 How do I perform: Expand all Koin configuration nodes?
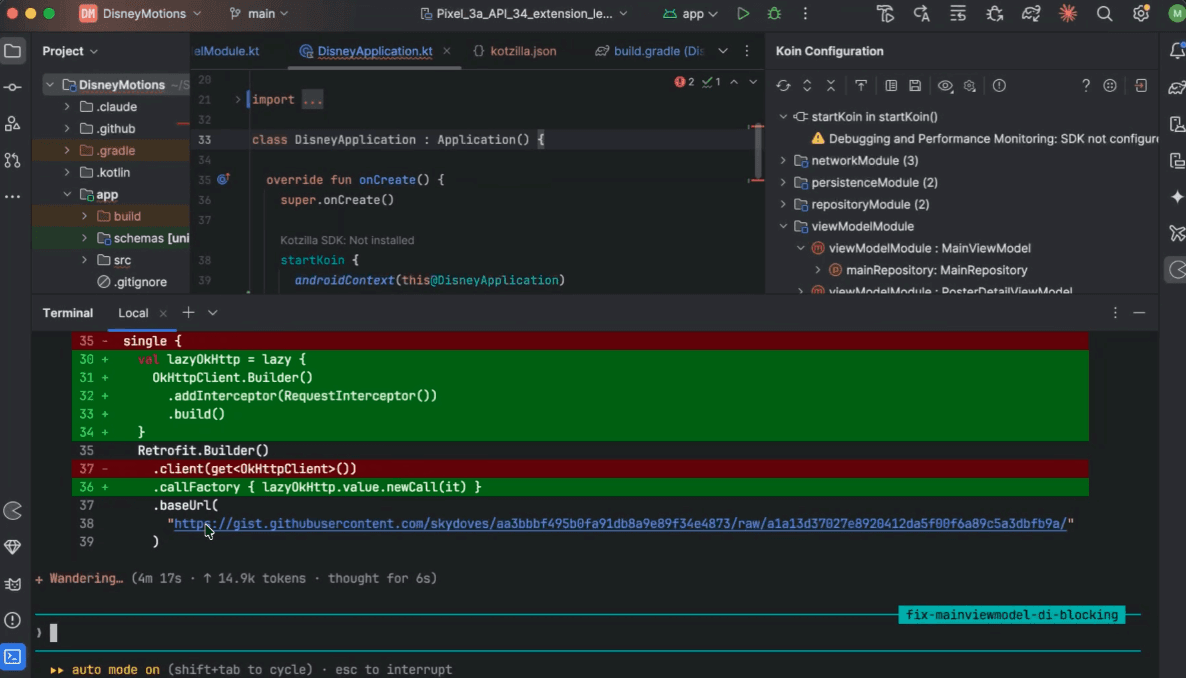[807, 86]
